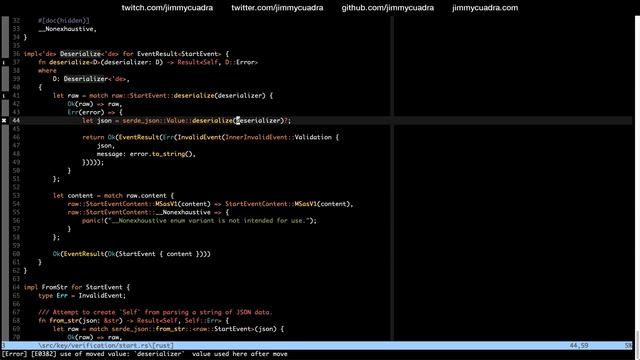Click the Attempt to create Self doc comment
This screenshot has height=360, width=640.
click(x=155, y=312)
